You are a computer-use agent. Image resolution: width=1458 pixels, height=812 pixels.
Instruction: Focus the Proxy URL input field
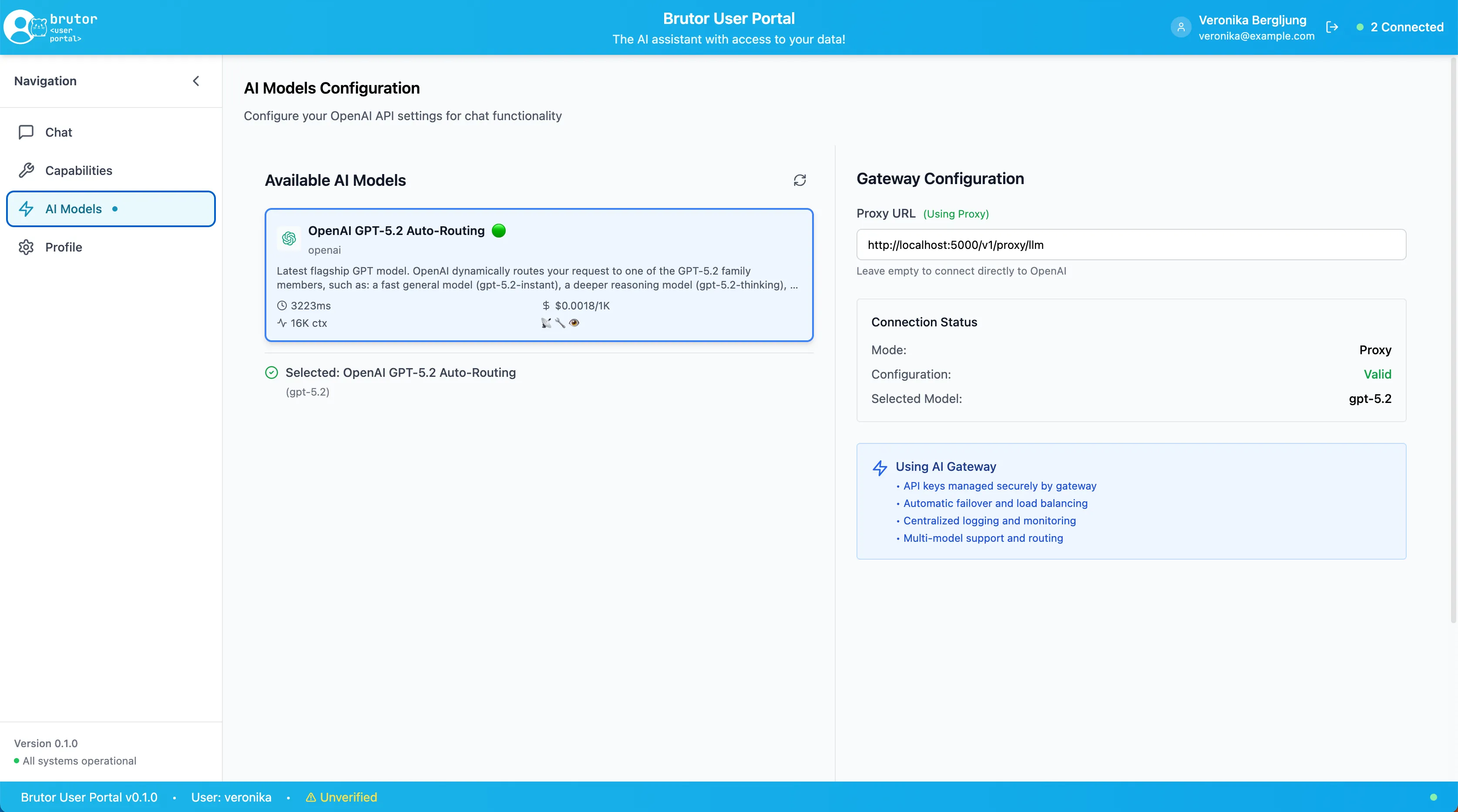pos(1131,245)
